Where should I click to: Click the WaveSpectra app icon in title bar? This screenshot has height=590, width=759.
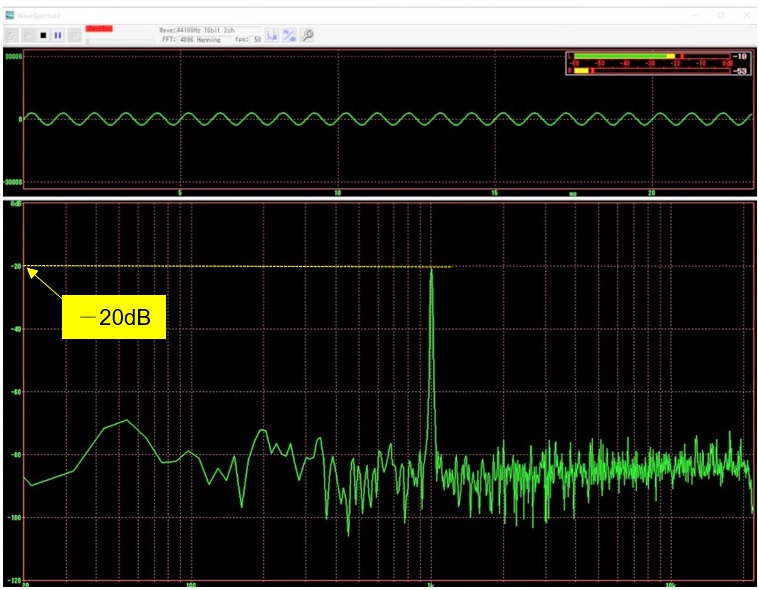coord(10,15)
